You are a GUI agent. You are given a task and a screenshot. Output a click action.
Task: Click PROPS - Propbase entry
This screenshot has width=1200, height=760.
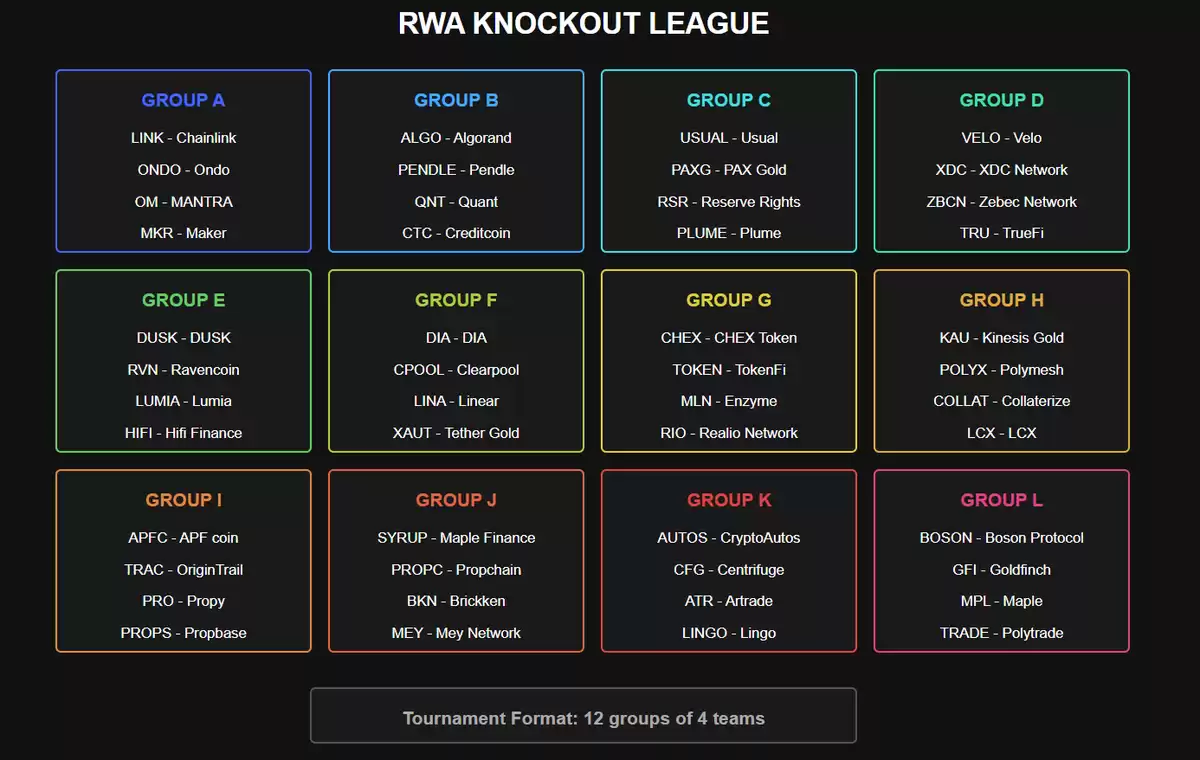pos(183,633)
